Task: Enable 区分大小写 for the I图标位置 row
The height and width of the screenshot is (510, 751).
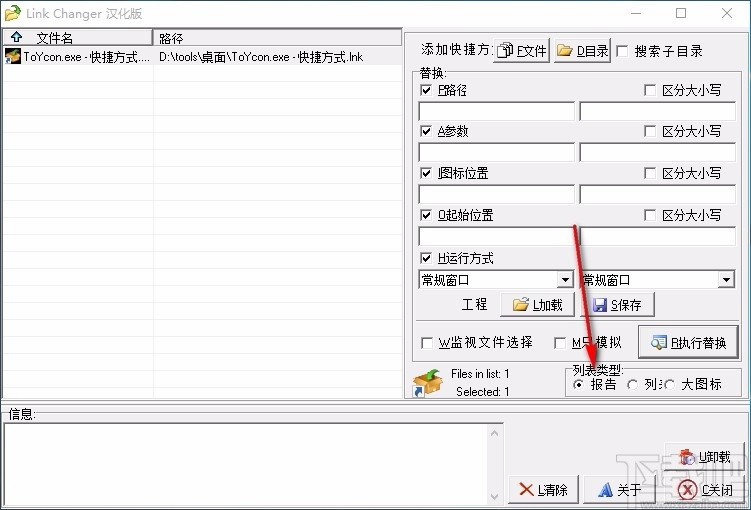Action: (x=650, y=173)
